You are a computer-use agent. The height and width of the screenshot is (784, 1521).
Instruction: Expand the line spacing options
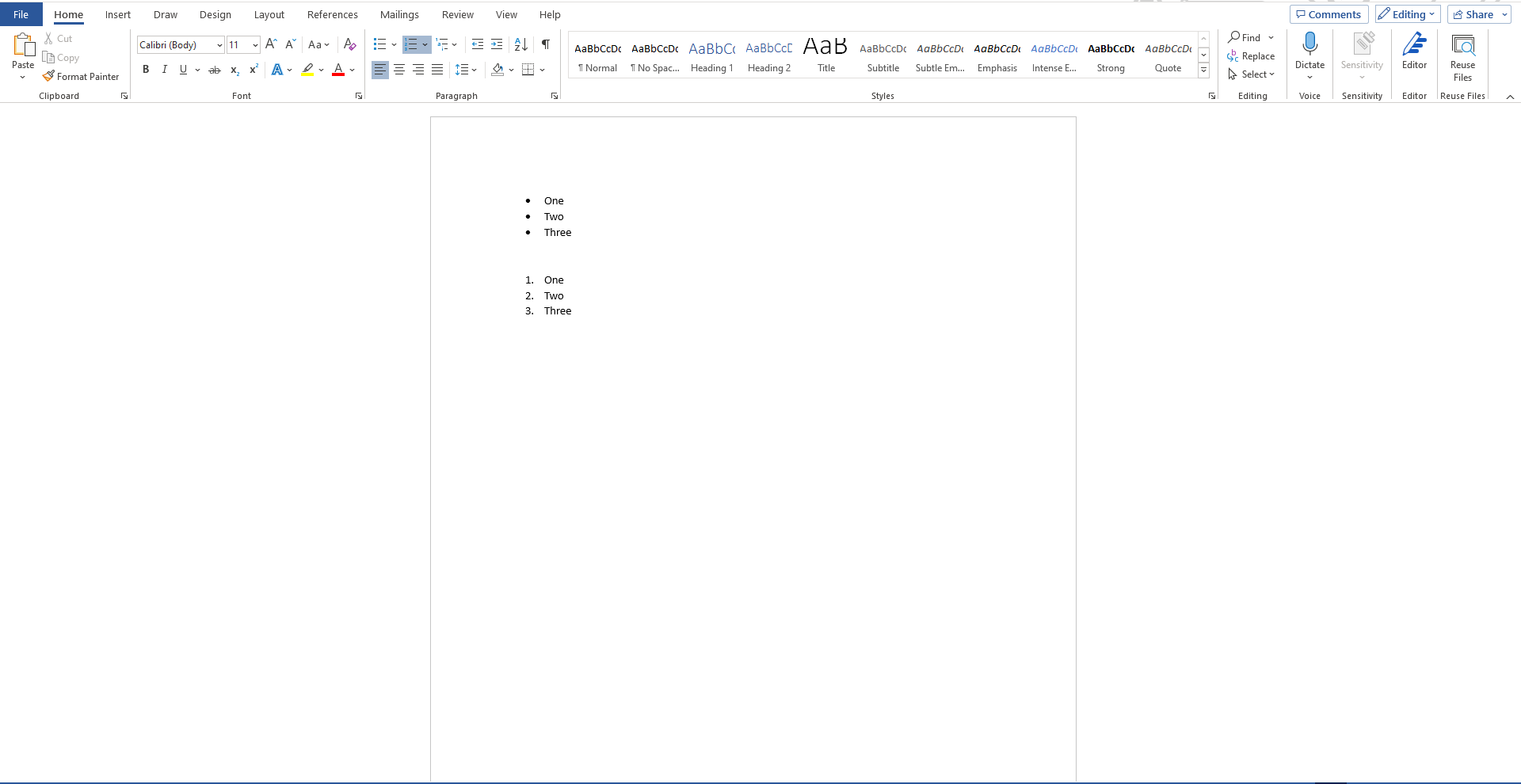pos(473,70)
